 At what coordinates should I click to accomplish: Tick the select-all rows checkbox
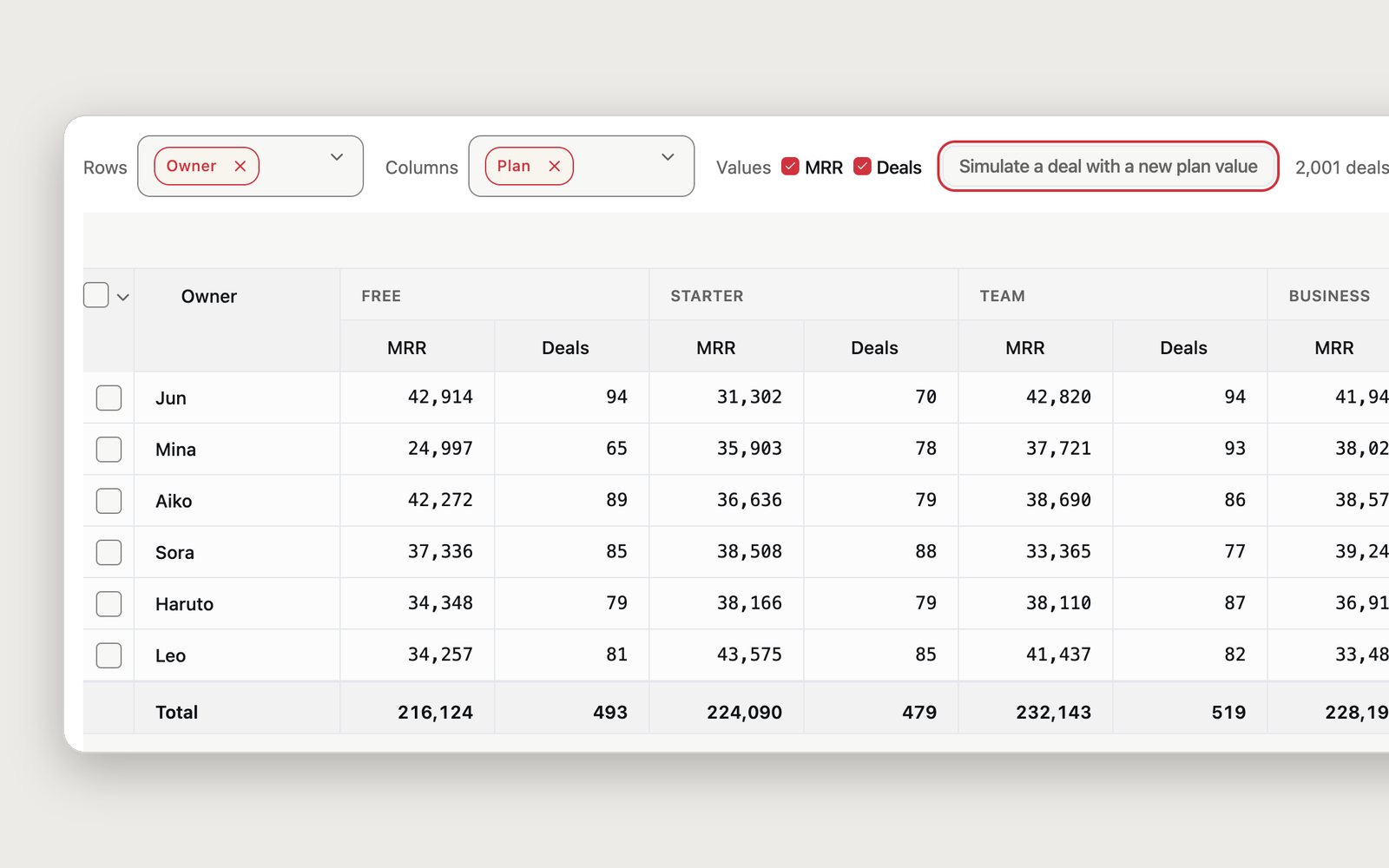point(96,295)
